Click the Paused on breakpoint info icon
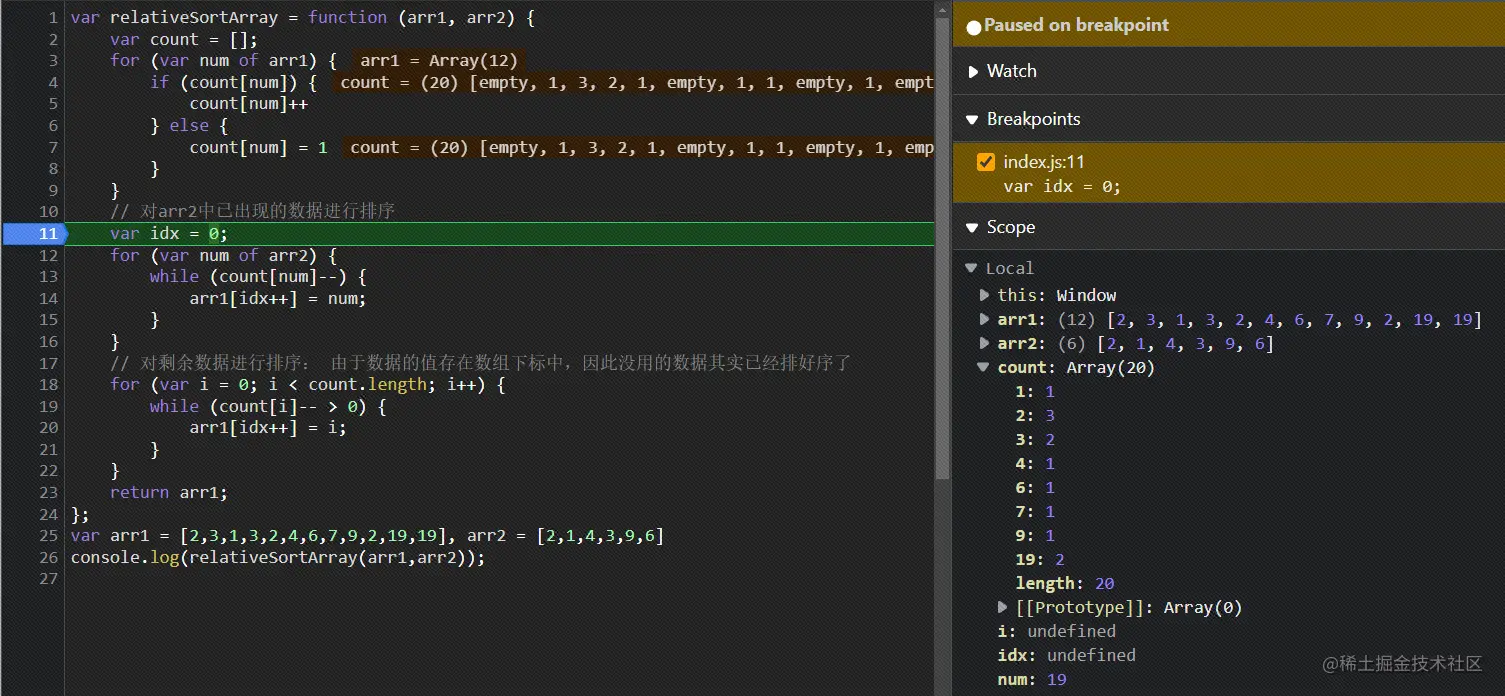The height and width of the screenshot is (696, 1505). [x=973, y=27]
